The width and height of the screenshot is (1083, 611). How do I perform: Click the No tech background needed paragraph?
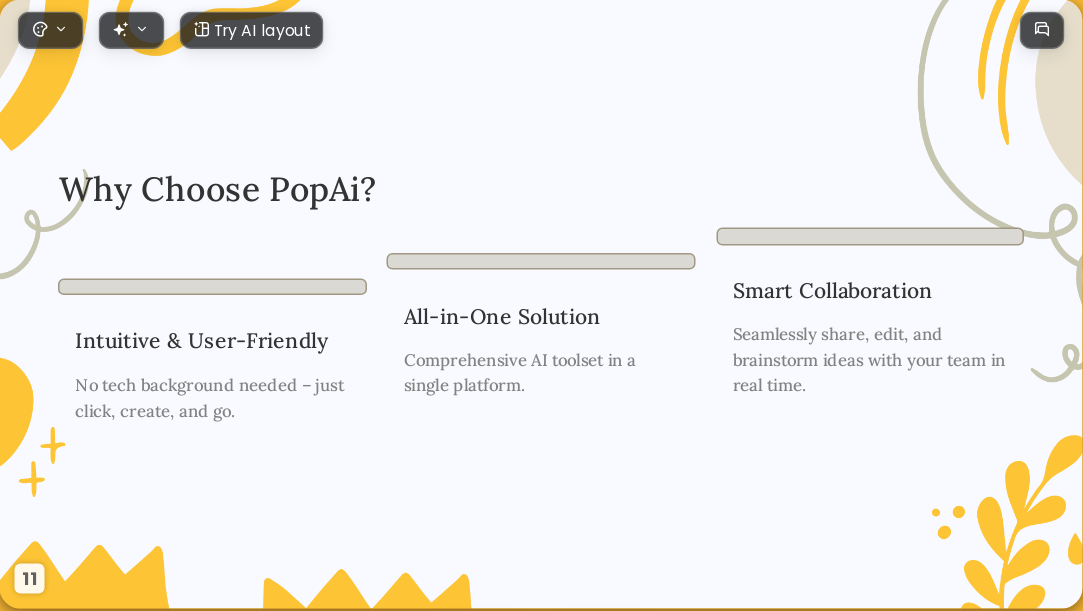210,398
